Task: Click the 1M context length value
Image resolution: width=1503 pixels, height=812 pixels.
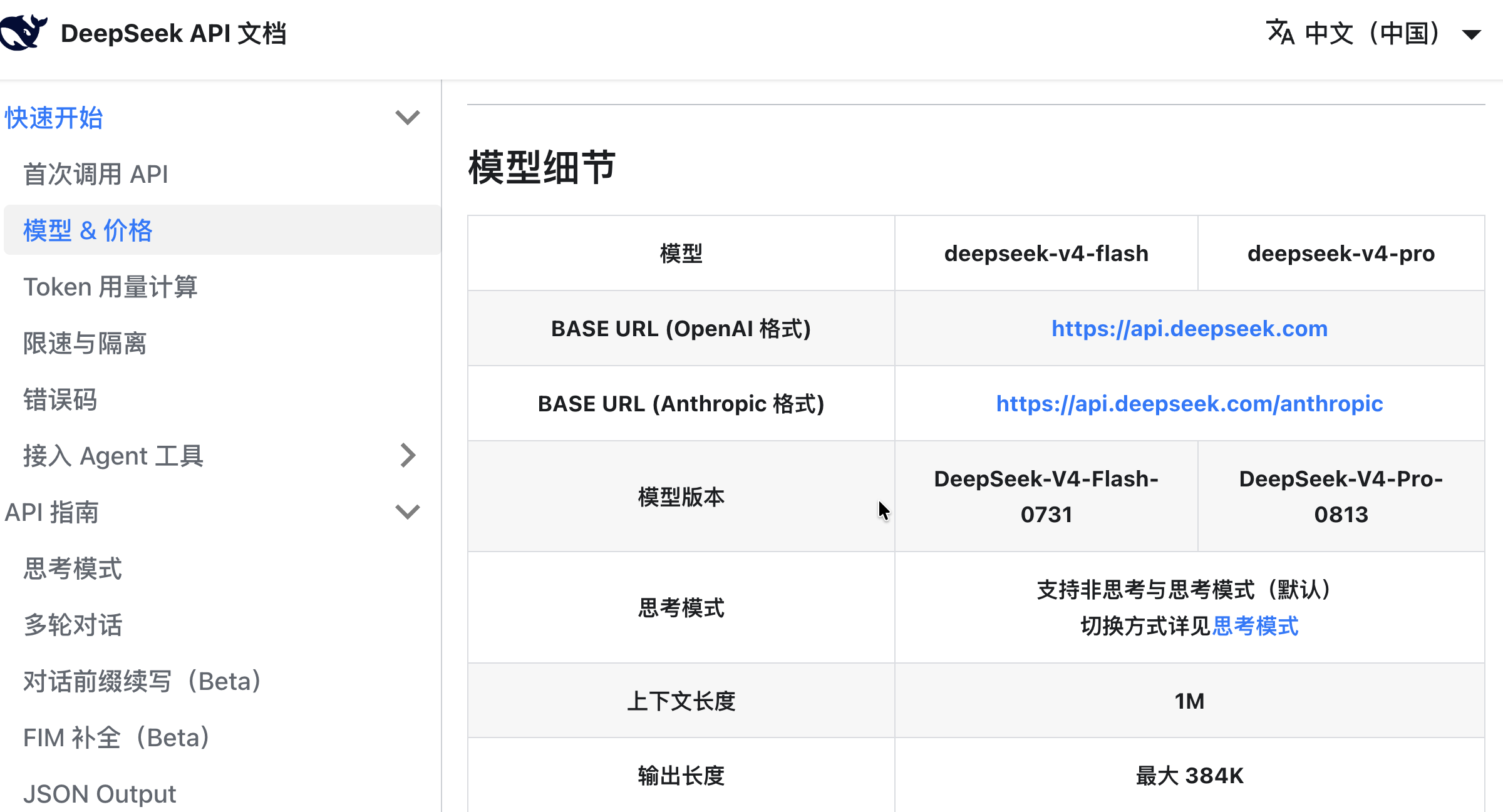Action: [x=1189, y=701]
